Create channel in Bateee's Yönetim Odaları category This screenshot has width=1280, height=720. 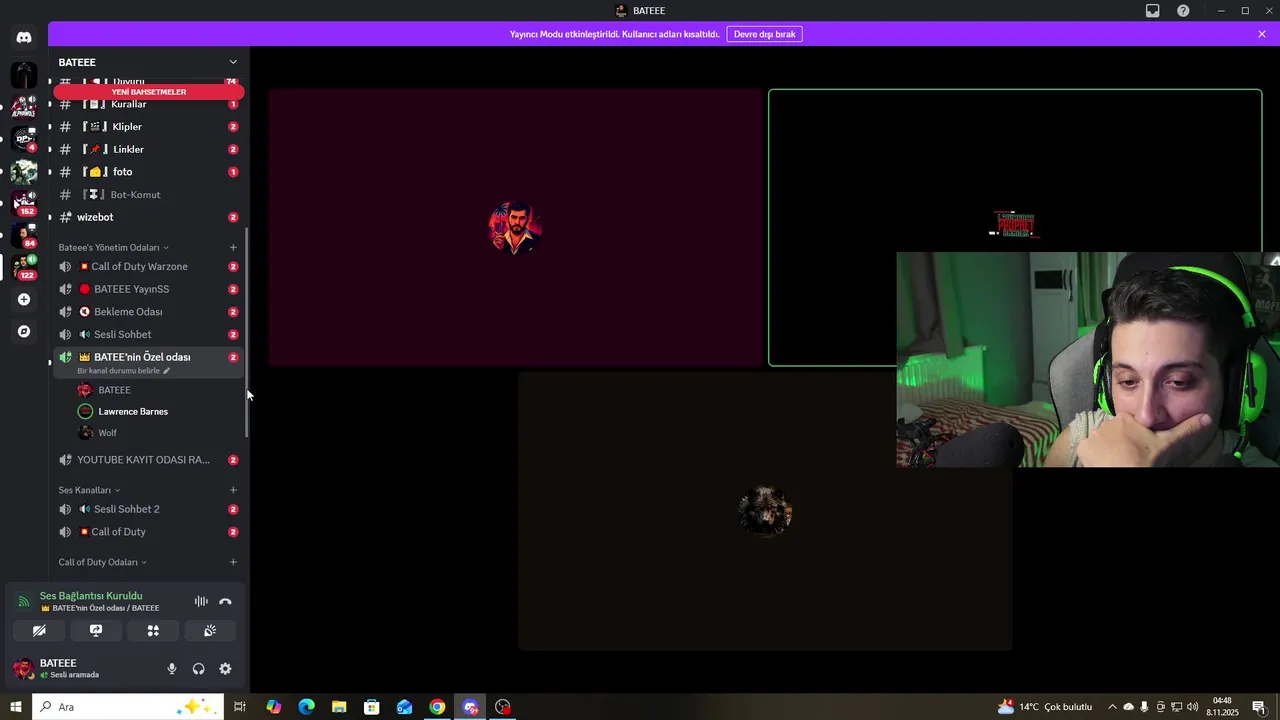(233, 247)
